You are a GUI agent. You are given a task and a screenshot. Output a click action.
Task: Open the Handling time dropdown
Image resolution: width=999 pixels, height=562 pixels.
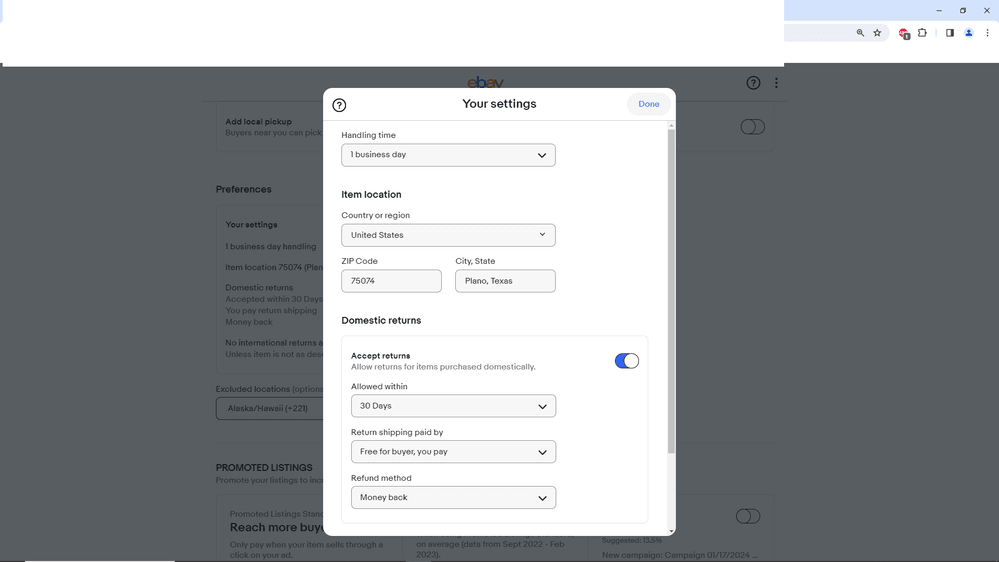click(x=448, y=155)
